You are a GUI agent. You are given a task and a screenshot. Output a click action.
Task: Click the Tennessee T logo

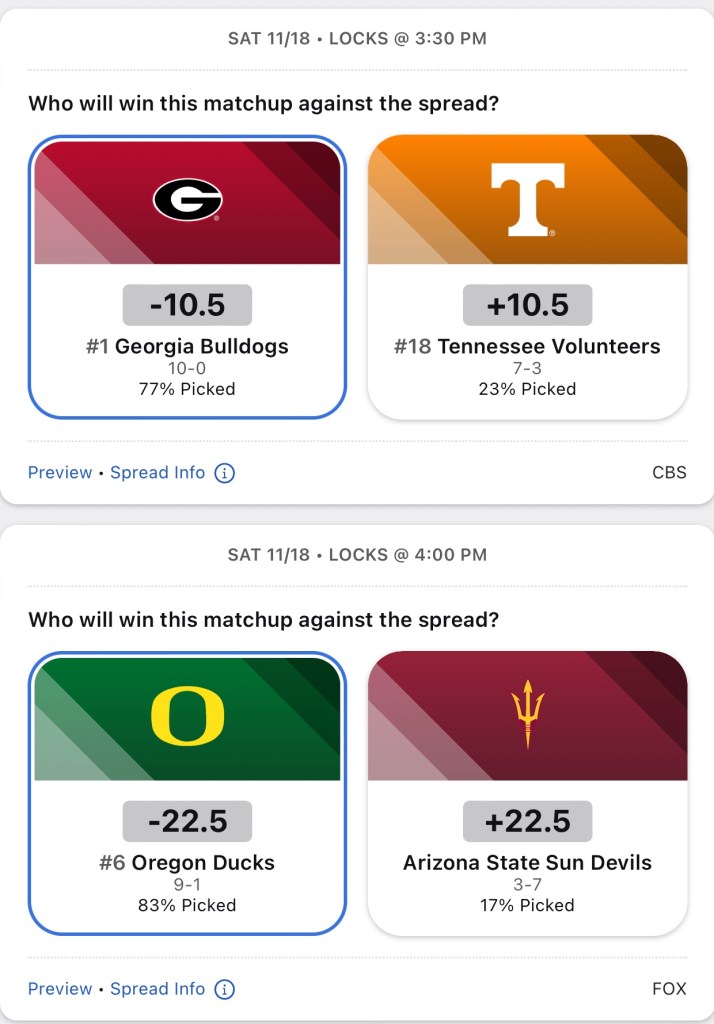pyautogui.click(x=527, y=200)
